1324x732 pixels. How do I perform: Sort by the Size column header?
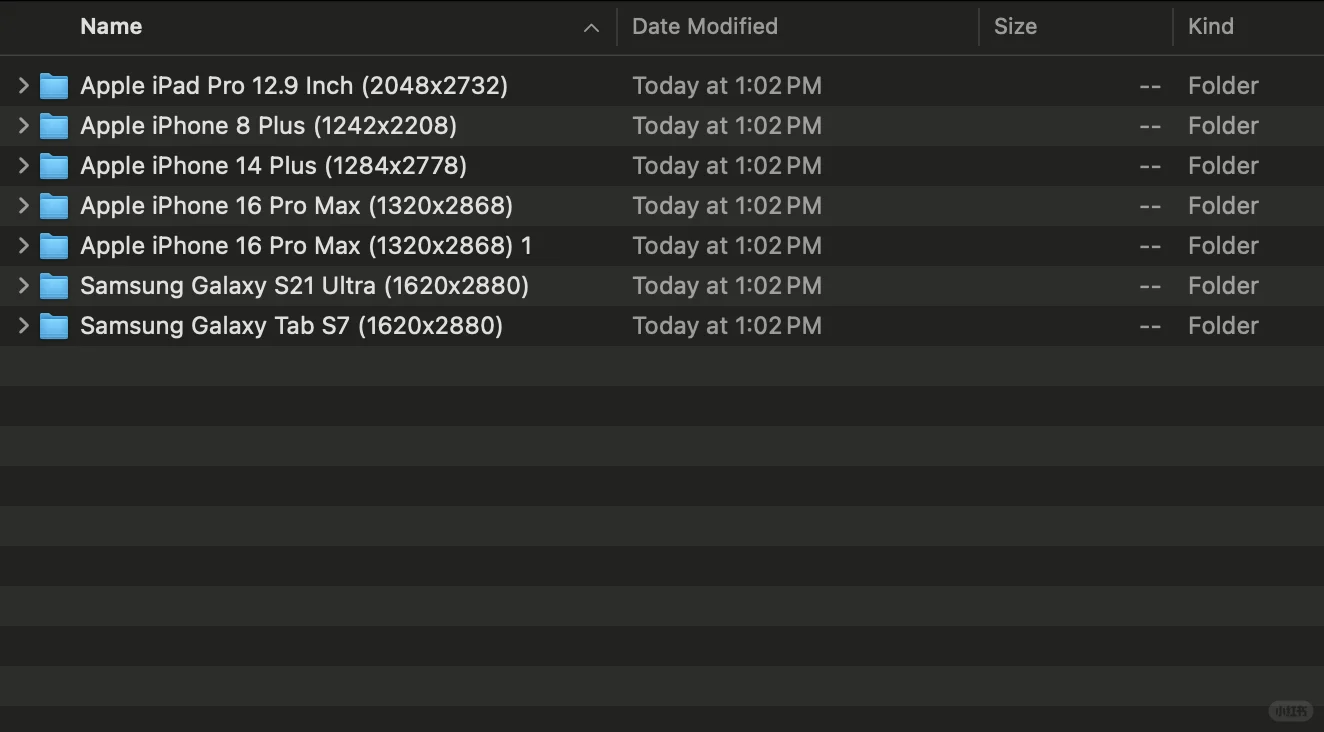(x=1015, y=27)
